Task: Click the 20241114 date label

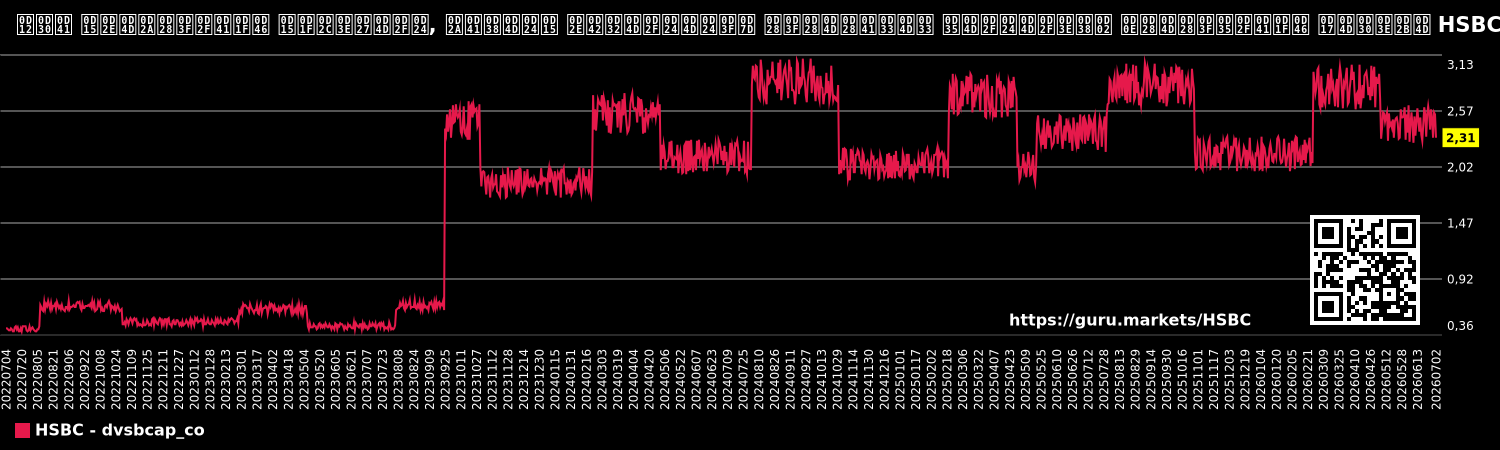Action: tap(854, 378)
